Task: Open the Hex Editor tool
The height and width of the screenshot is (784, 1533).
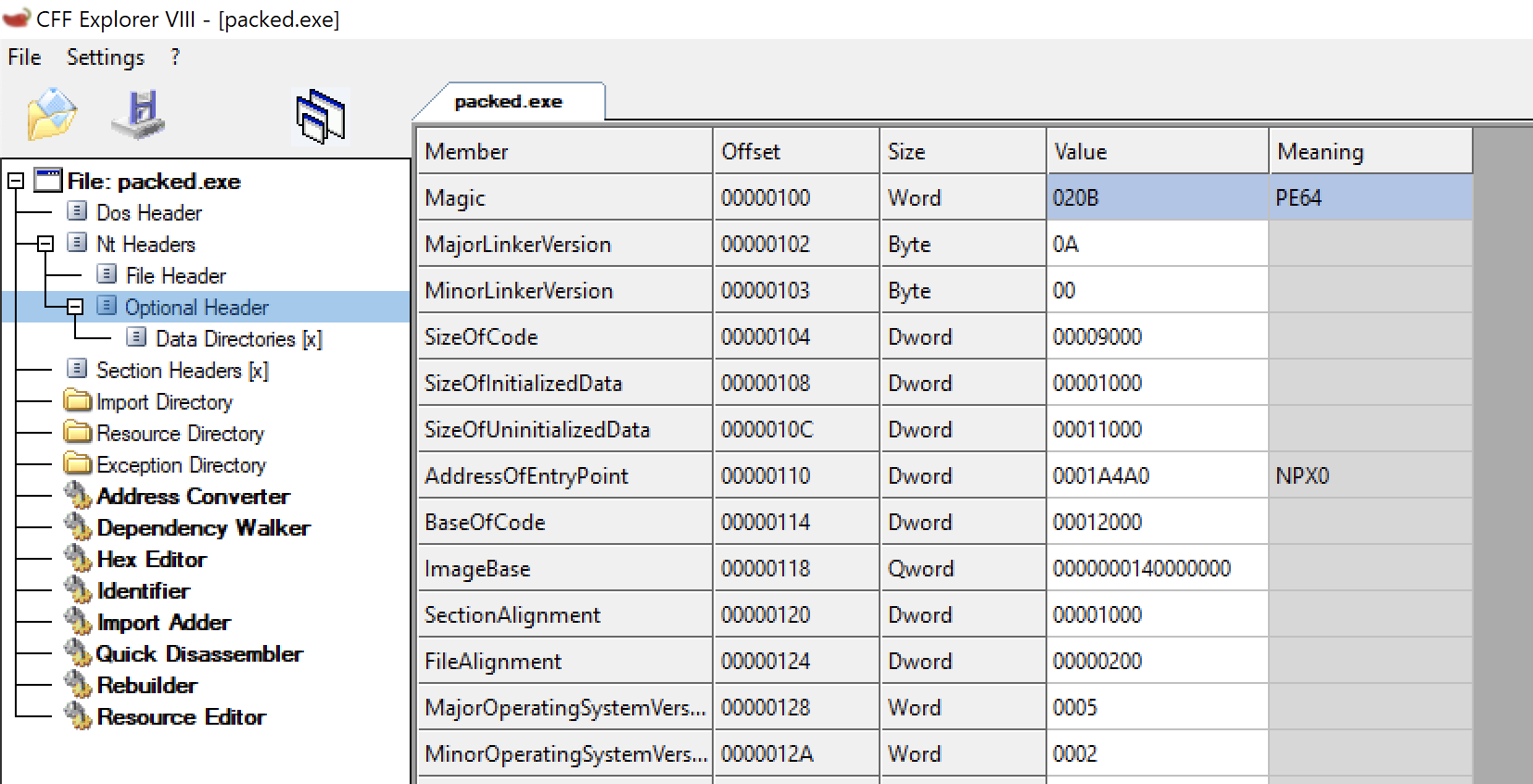Action: [x=151, y=560]
